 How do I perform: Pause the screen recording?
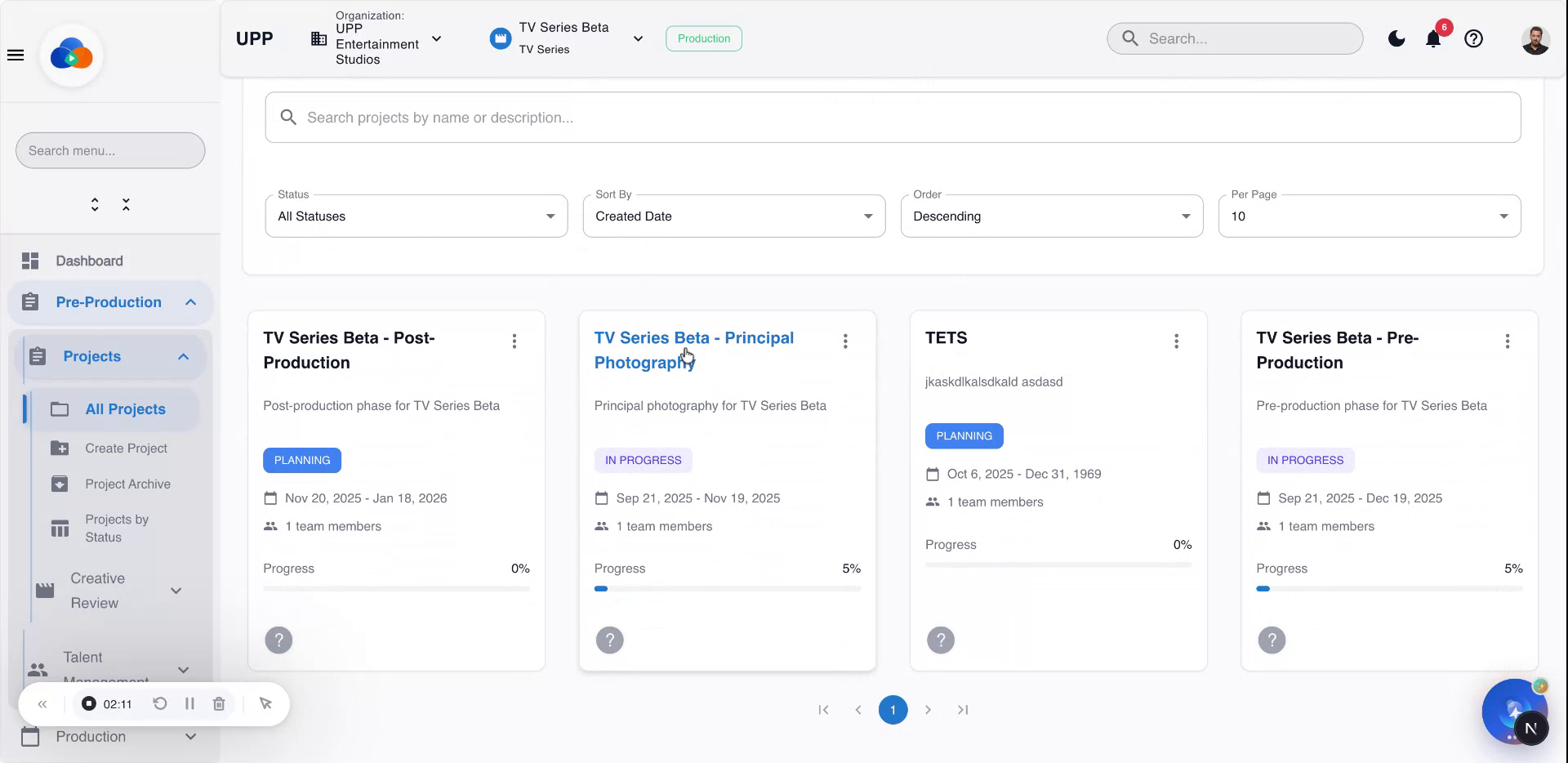click(189, 703)
